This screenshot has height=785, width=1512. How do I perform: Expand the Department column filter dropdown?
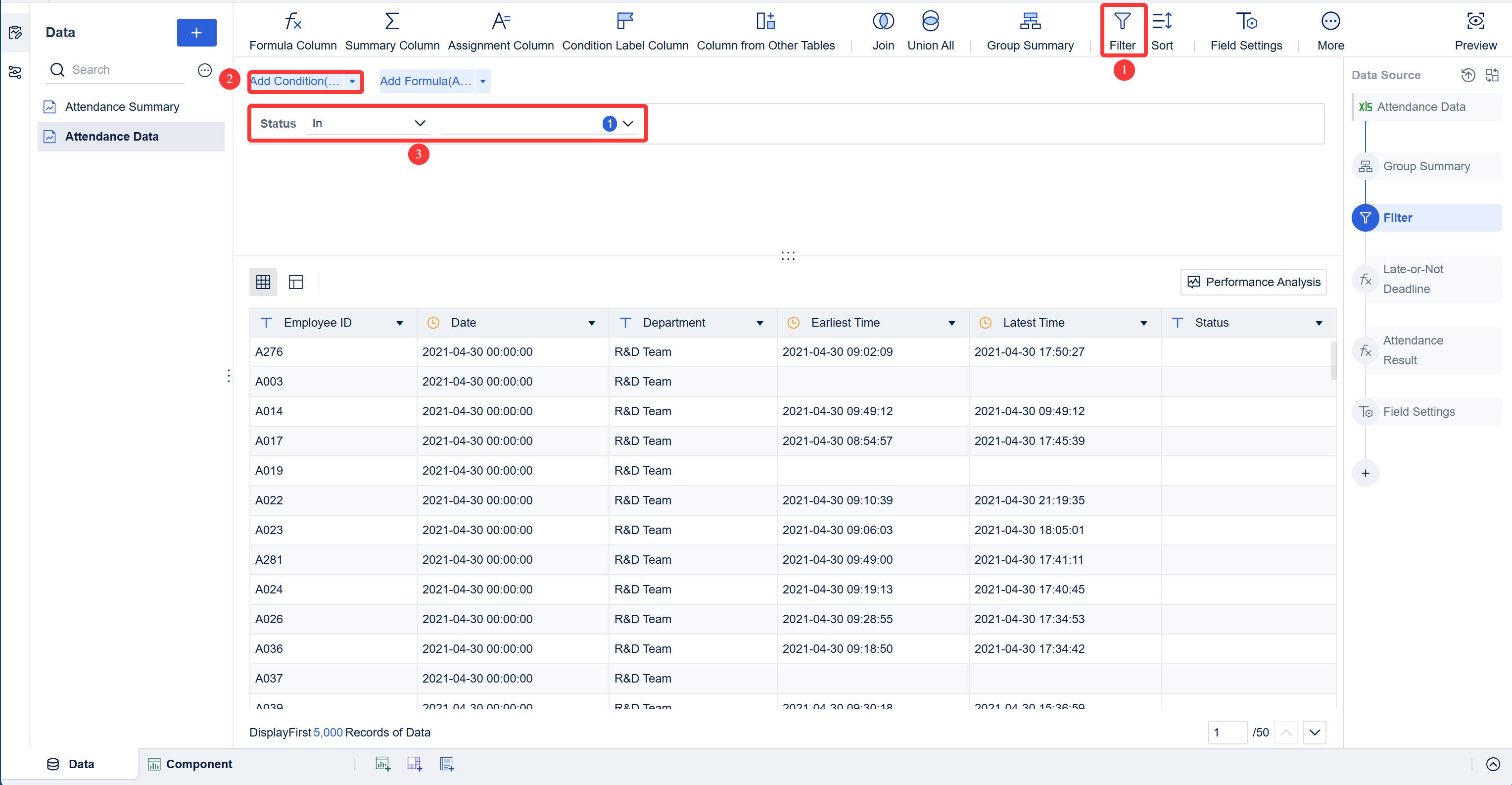(x=760, y=322)
